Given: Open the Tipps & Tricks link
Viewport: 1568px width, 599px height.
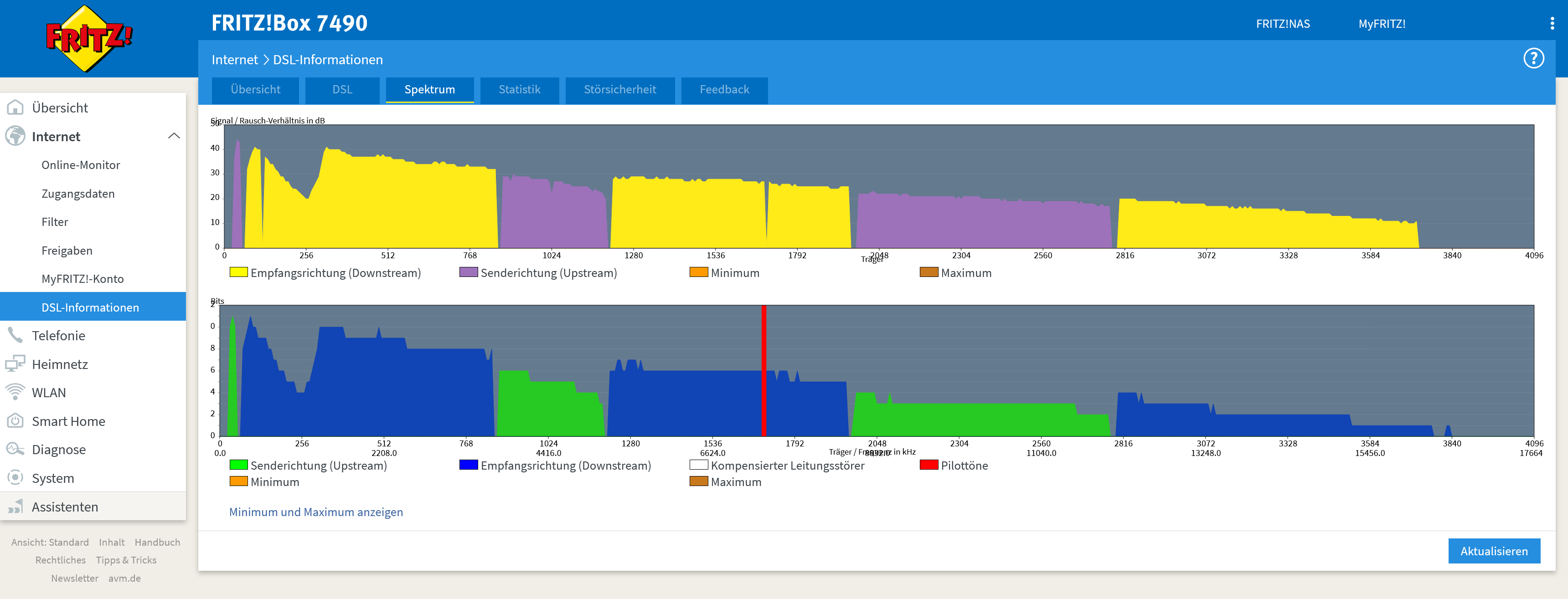Looking at the screenshot, I should [x=126, y=560].
